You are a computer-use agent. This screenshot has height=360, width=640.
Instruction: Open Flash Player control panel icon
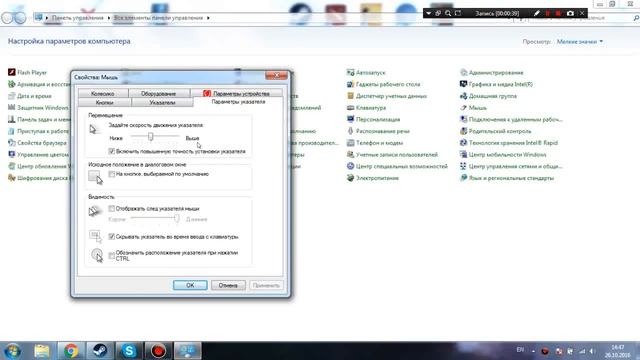pyautogui.click(x=27, y=72)
